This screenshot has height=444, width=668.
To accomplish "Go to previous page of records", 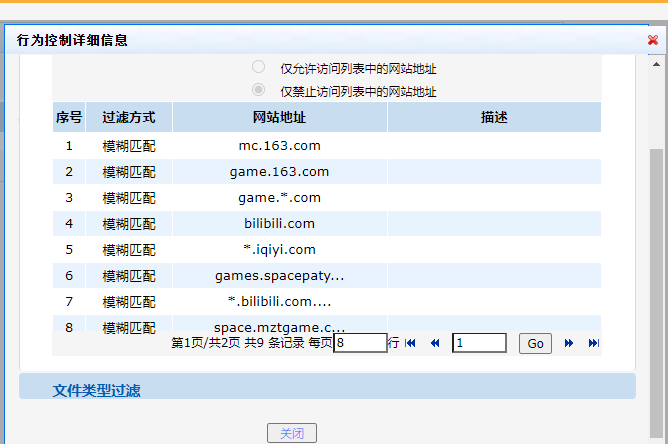I will (435, 343).
